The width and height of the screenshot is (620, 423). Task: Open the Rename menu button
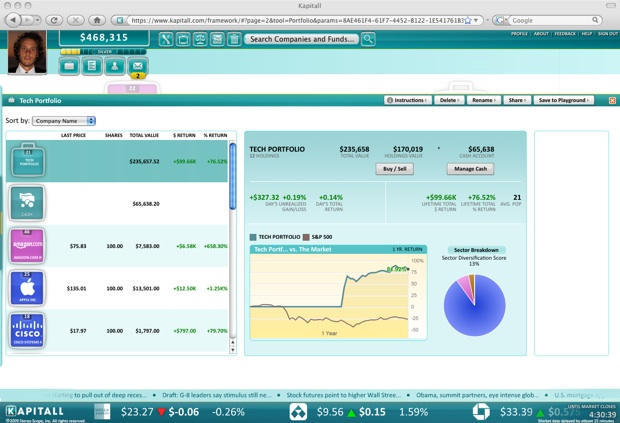point(484,100)
